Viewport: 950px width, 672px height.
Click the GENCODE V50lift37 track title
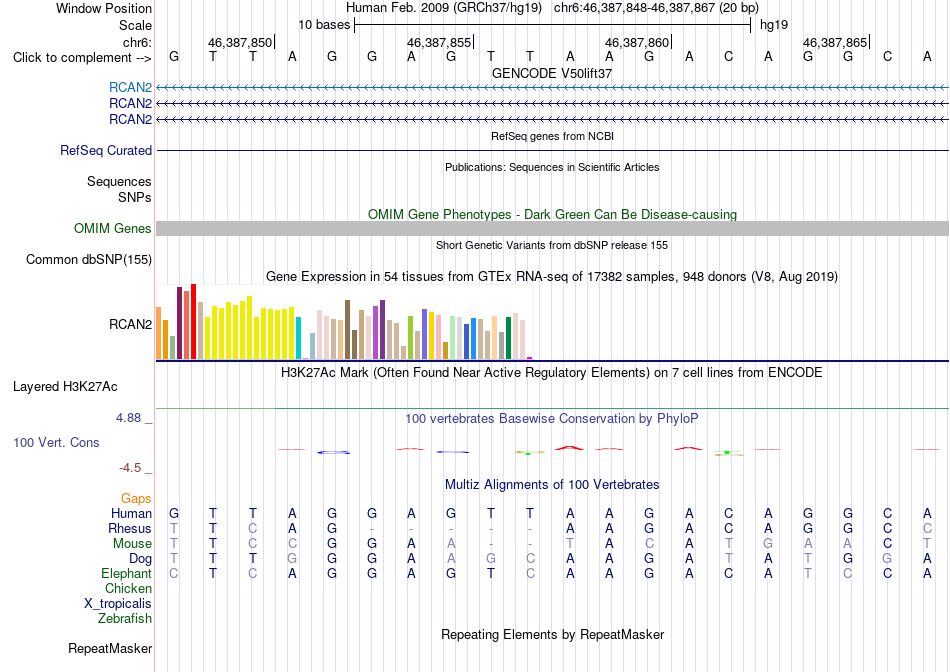click(x=552, y=73)
